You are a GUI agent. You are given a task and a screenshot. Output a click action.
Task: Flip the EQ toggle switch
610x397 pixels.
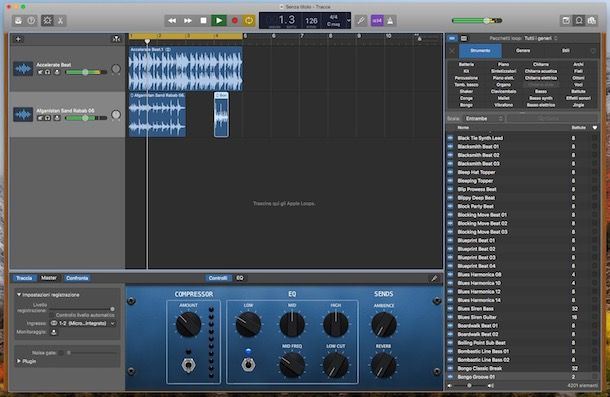click(248, 364)
